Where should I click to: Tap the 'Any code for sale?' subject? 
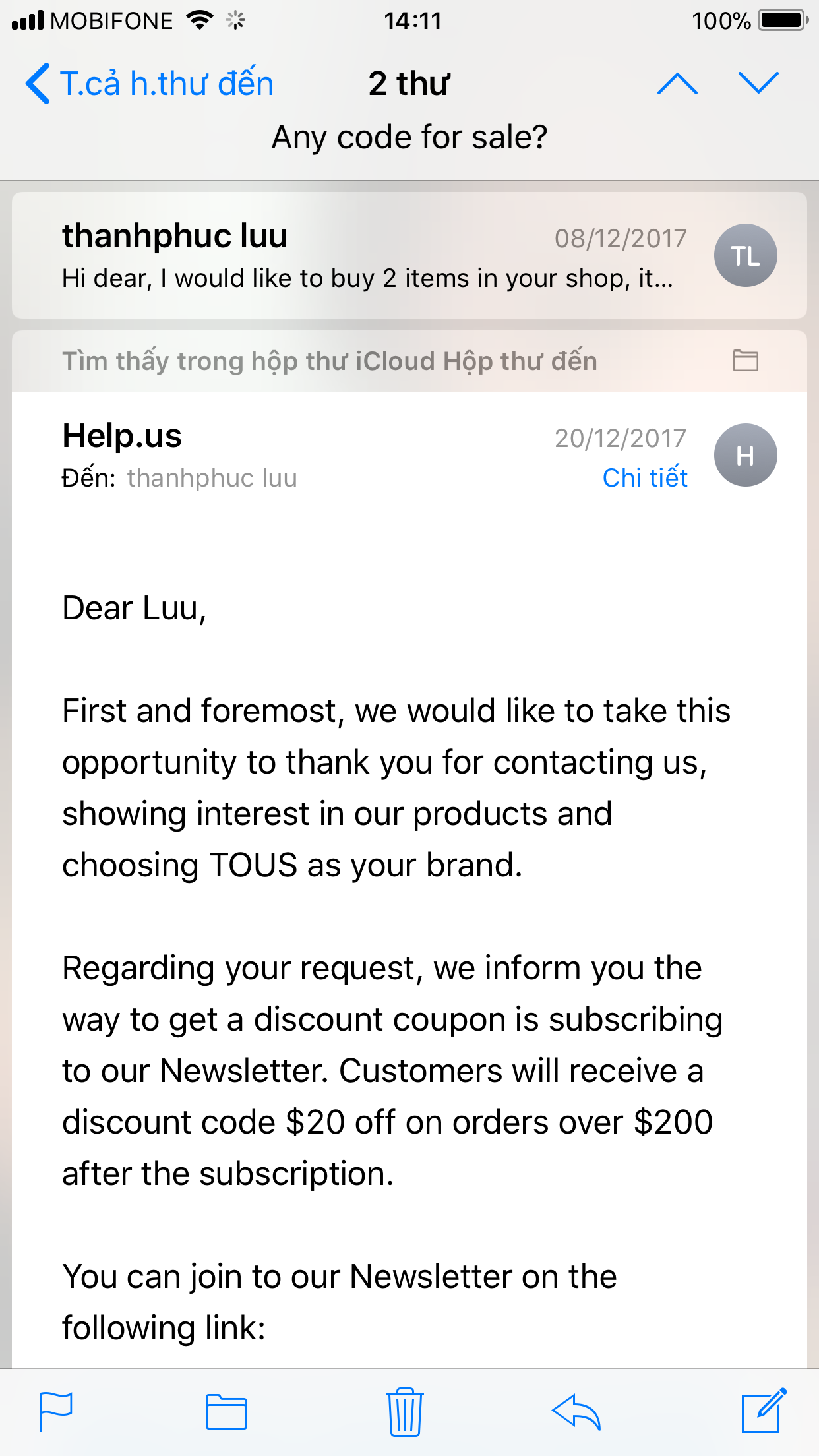coord(409,137)
